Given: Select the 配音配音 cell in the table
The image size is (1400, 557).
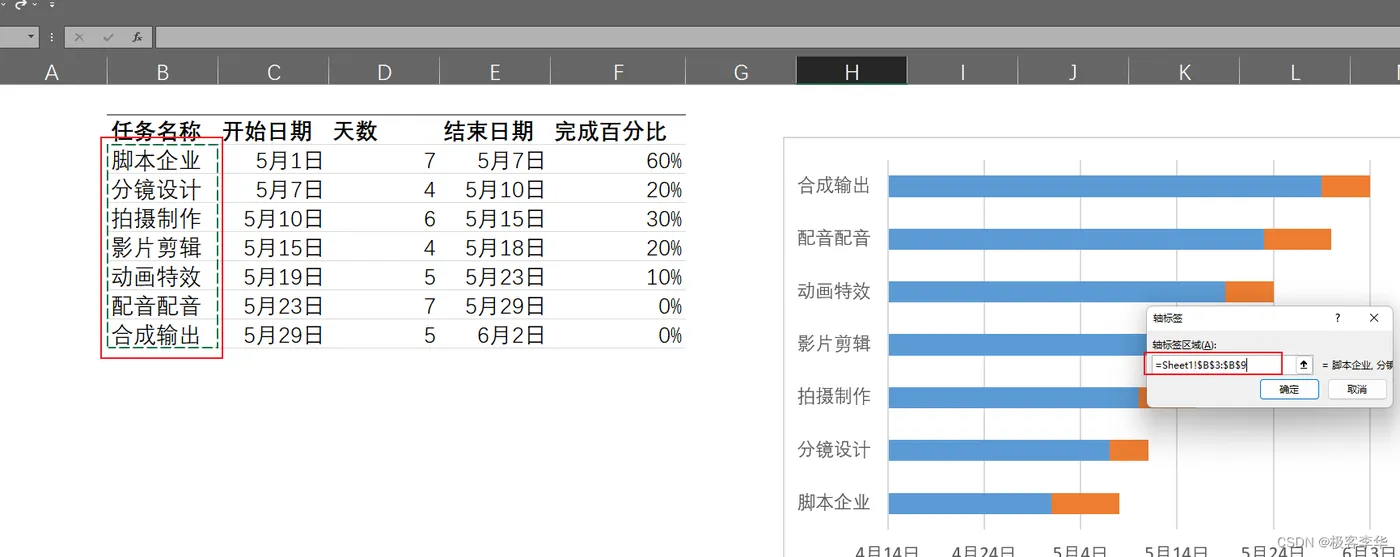Looking at the screenshot, I should coord(162,305).
